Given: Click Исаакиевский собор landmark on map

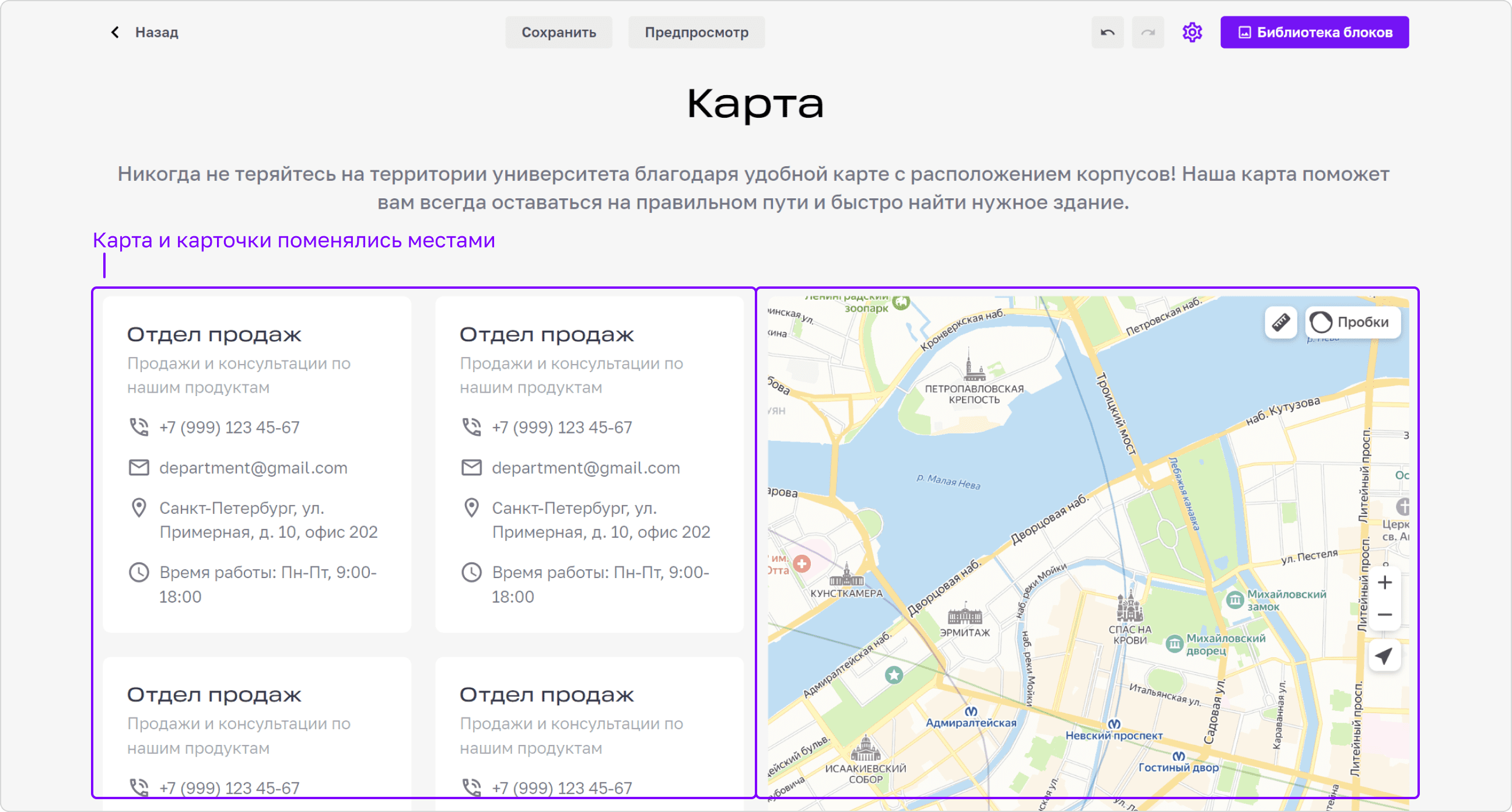Looking at the screenshot, I should (x=866, y=758).
